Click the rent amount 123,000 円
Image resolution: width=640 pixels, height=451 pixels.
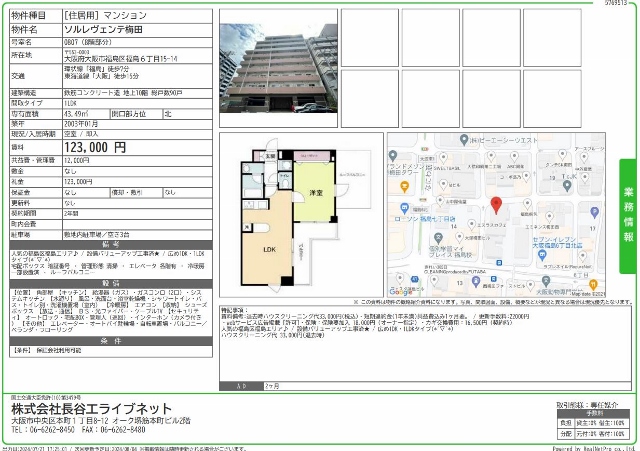pos(95,147)
